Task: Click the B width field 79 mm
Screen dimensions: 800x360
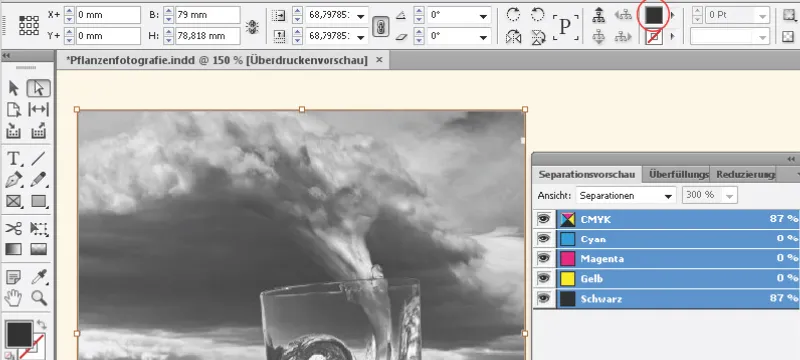Action: click(x=208, y=15)
